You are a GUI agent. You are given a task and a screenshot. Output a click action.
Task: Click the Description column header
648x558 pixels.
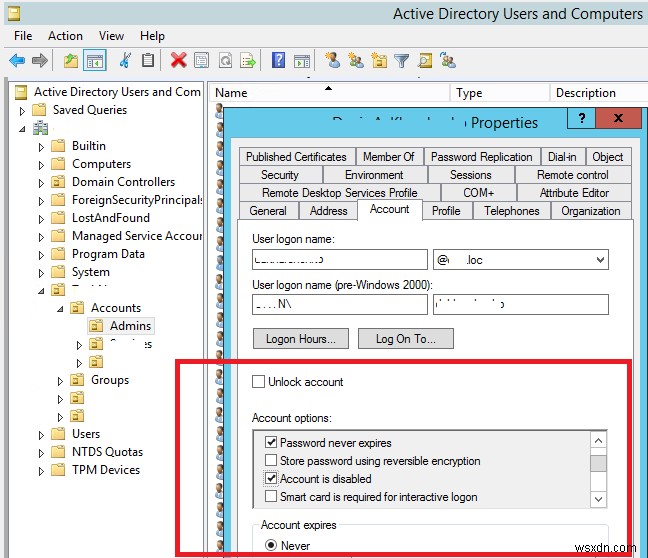tap(599, 93)
